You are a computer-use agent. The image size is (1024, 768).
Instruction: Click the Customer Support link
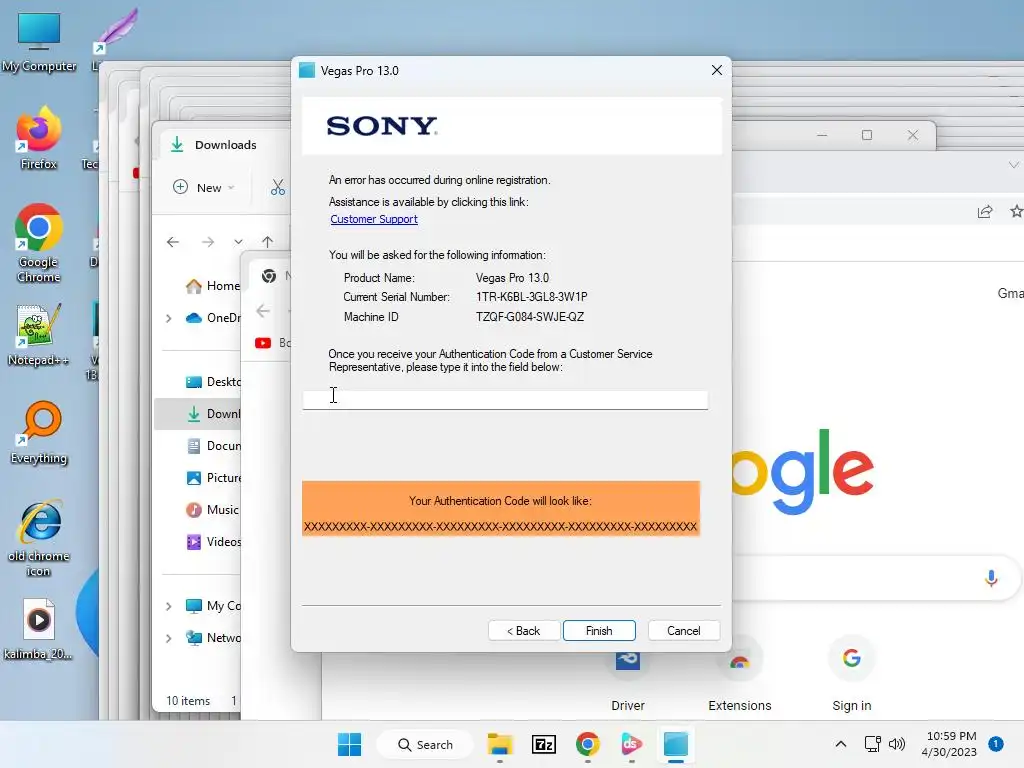(x=374, y=219)
